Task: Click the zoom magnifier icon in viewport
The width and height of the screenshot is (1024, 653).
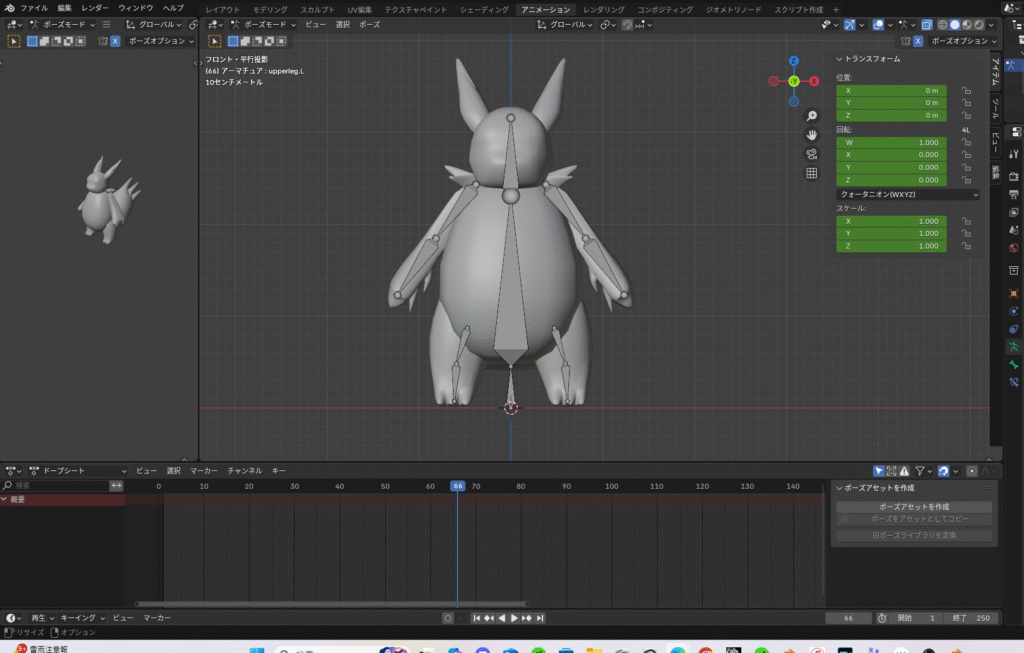Action: tap(812, 116)
